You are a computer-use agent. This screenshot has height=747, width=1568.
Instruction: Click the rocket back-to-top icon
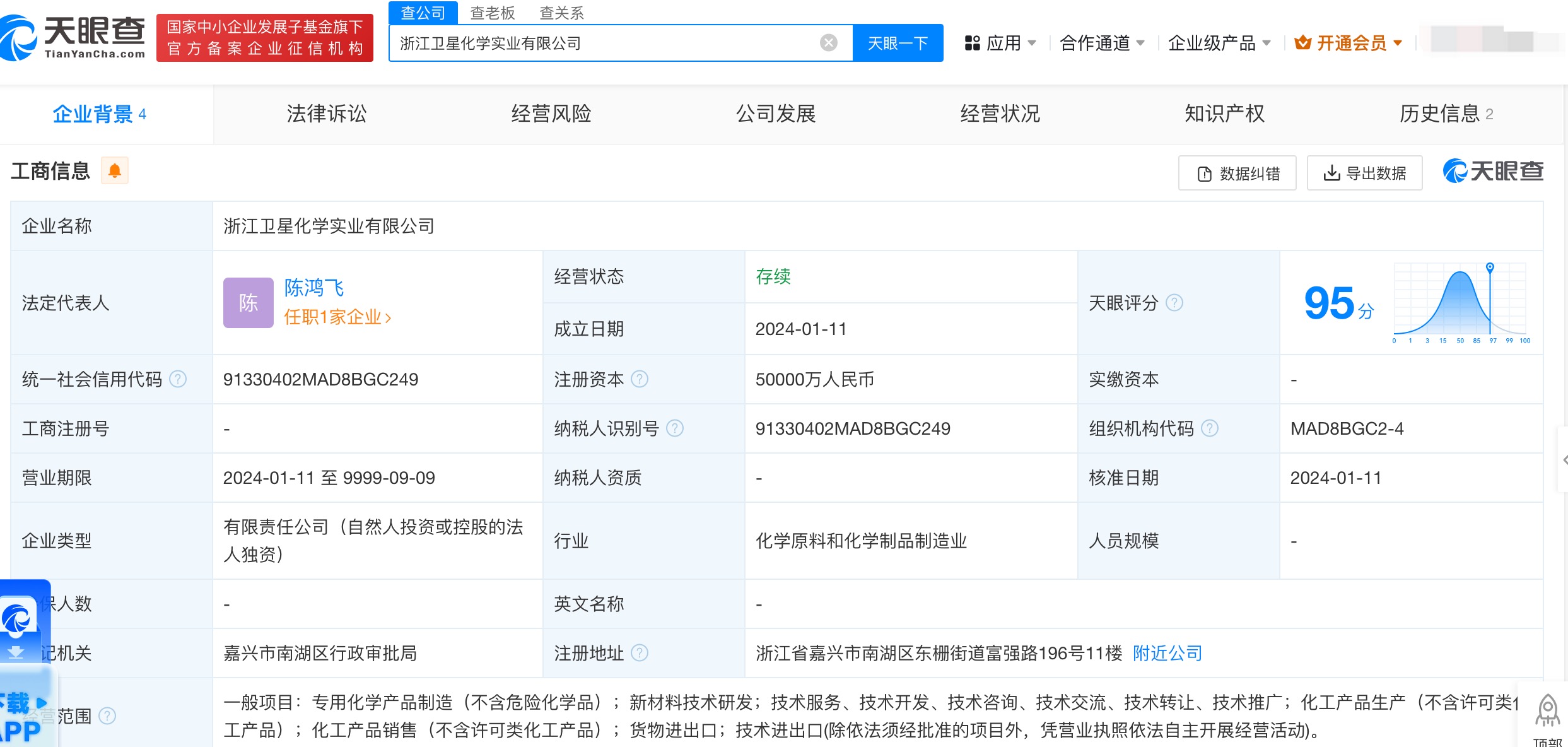point(1547,710)
